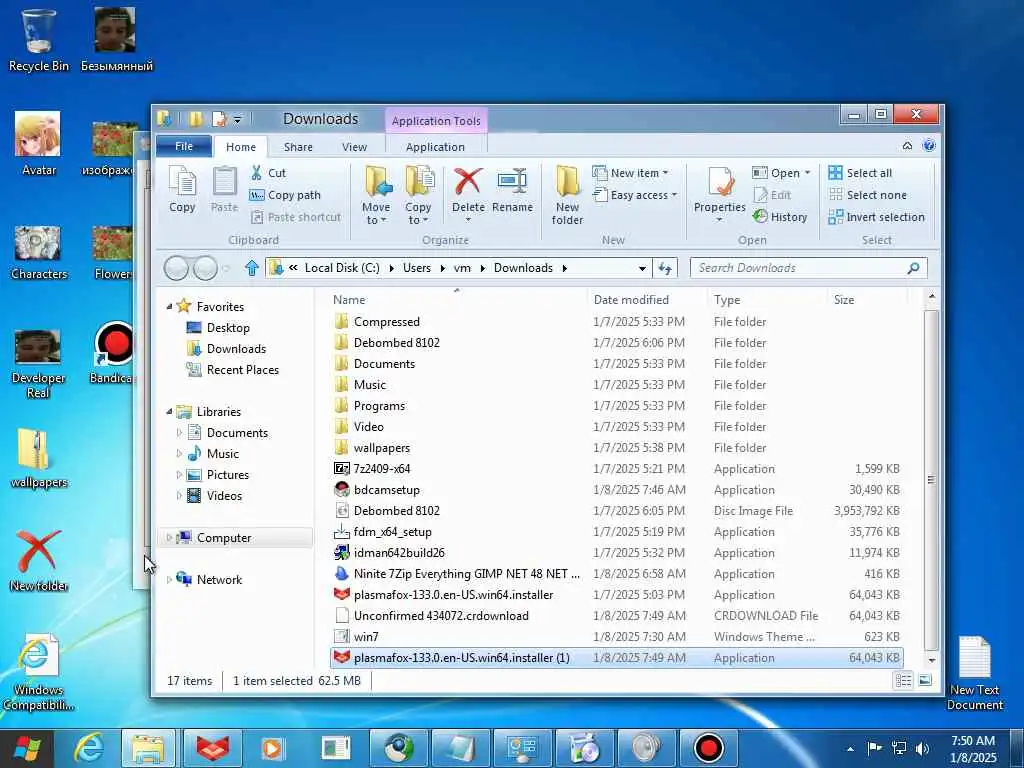The height and width of the screenshot is (768, 1024).
Task: Click Copy path in Clipboard group
Action: 285,195
